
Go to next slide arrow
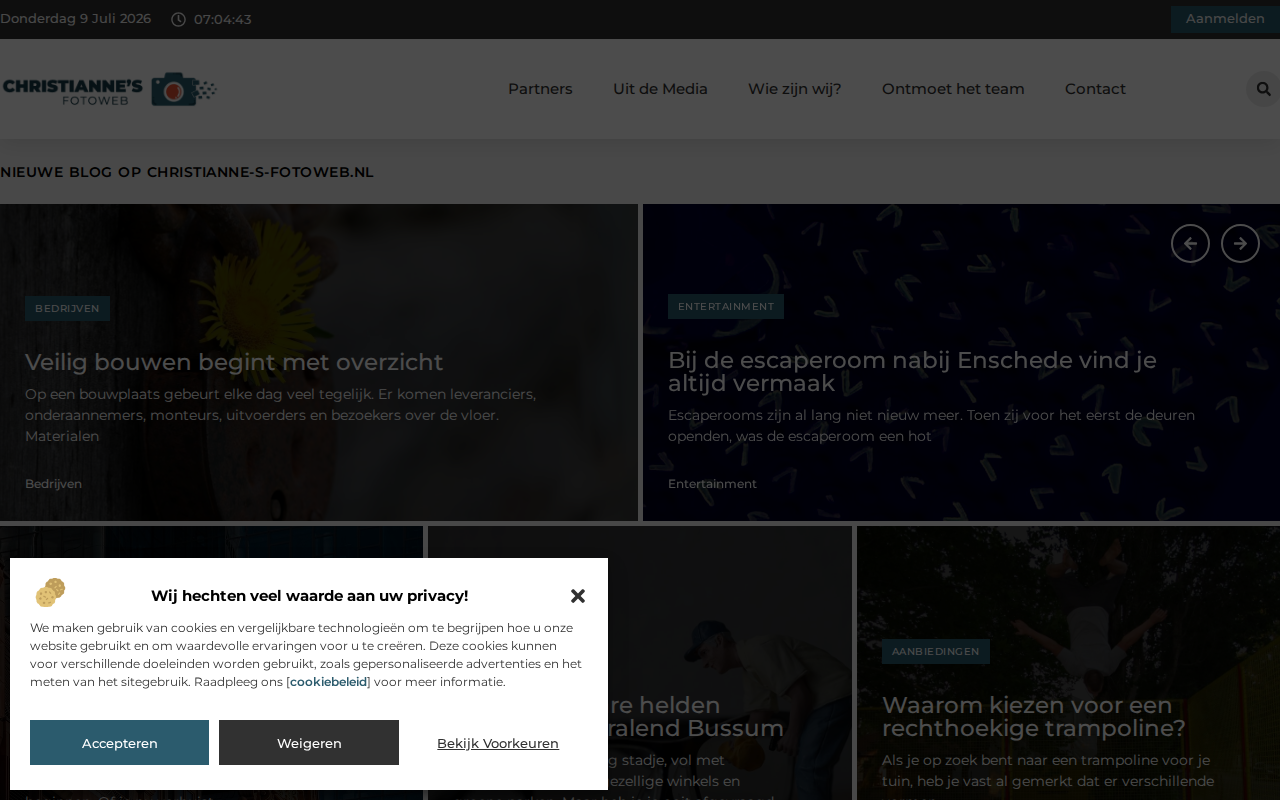[1240, 244]
